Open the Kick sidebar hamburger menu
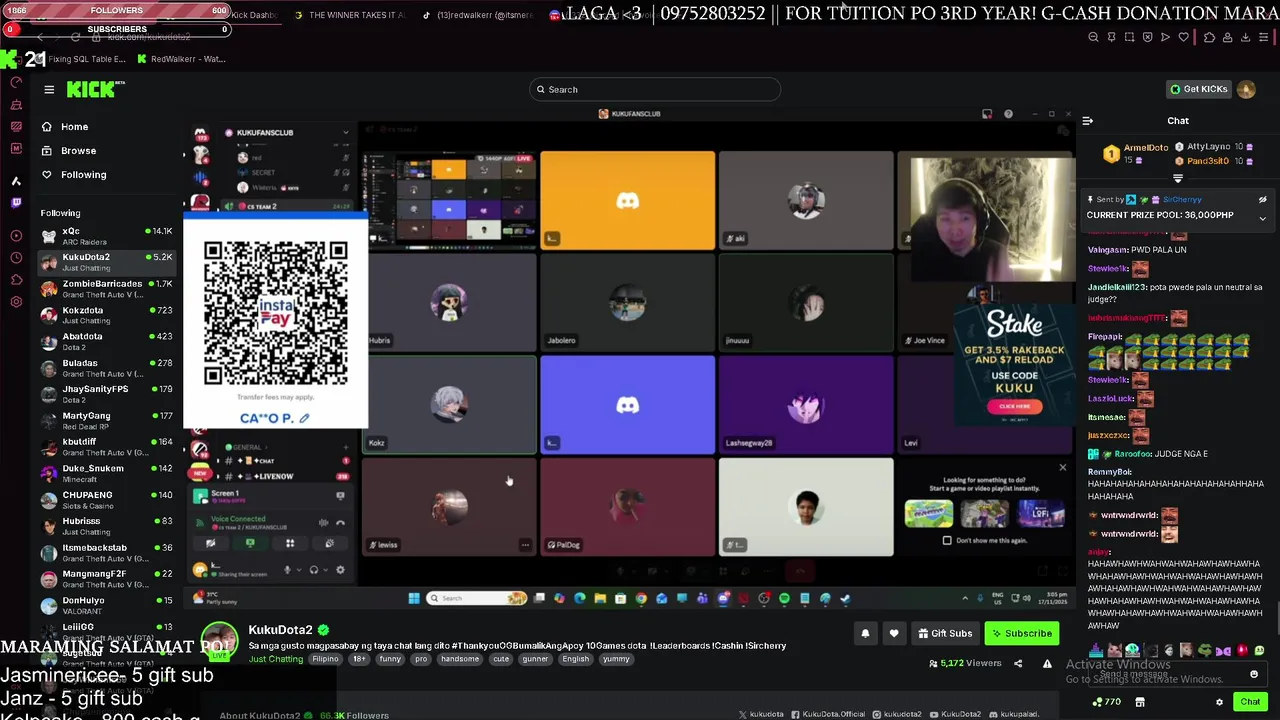Image resolution: width=1280 pixels, height=720 pixels. [x=49, y=90]
